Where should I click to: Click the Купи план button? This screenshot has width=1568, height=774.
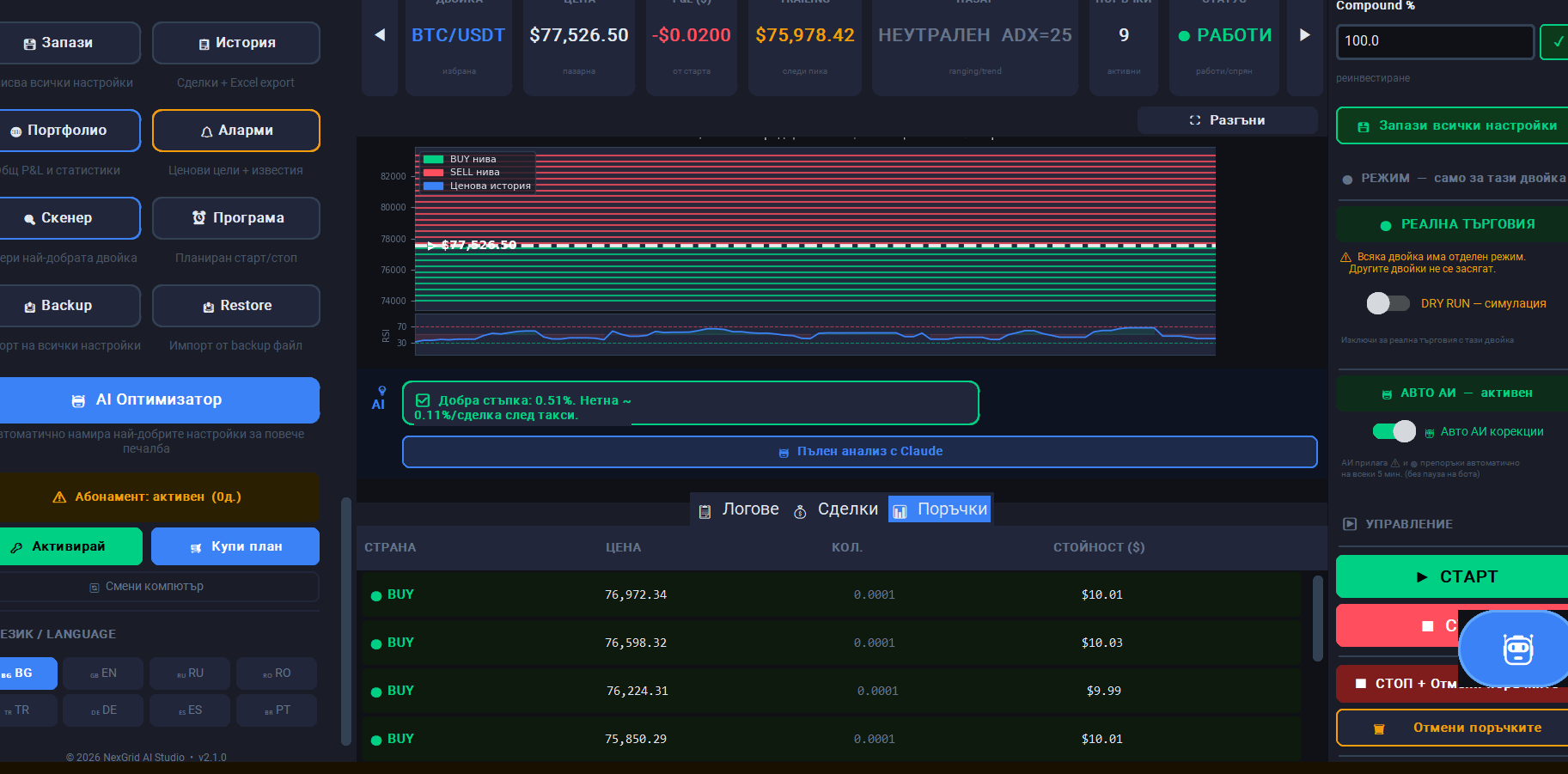[x=235, y=546]
